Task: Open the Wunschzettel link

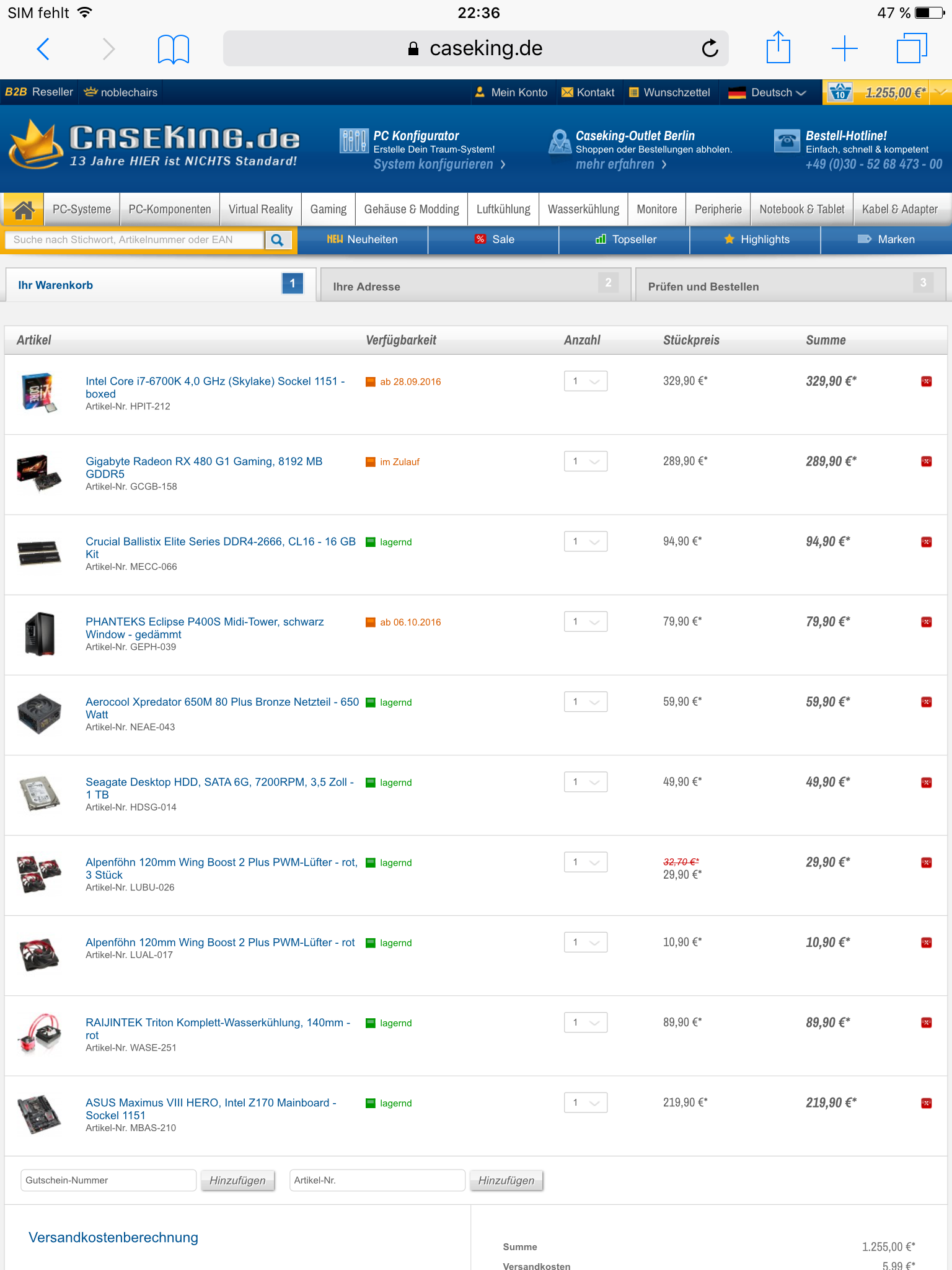Action: tap(669, 92)
